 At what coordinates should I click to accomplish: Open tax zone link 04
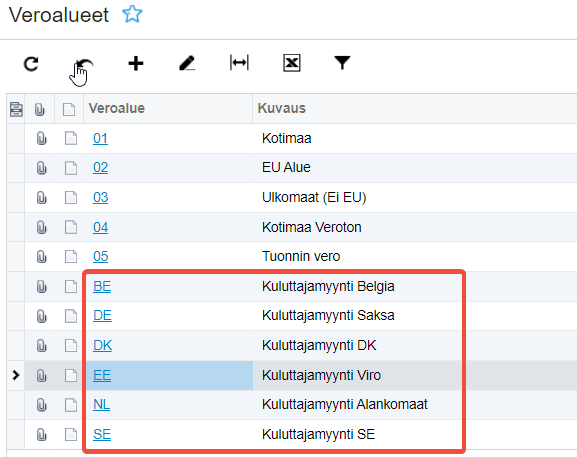pos(100,227)
